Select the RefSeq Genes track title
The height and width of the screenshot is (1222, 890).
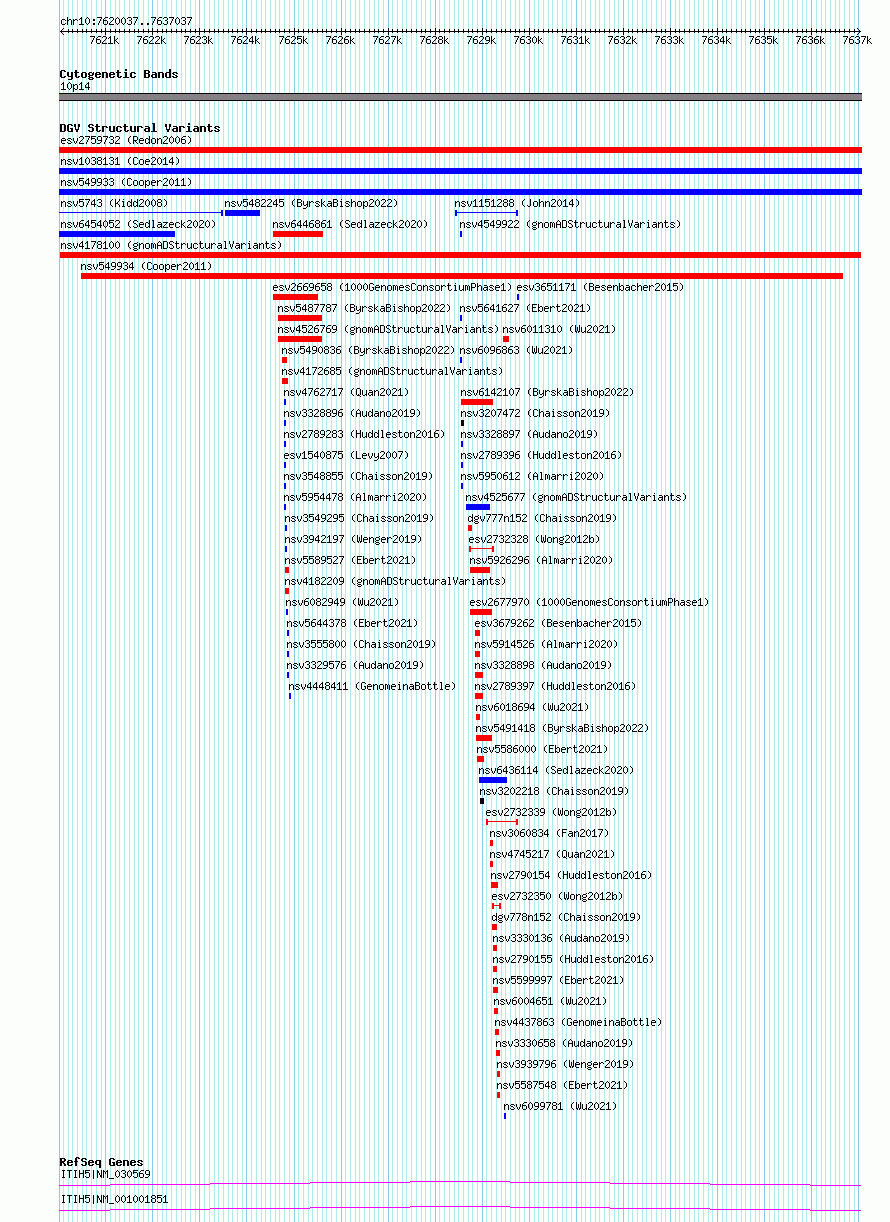pyautogui.click(x=101, y=1162)
